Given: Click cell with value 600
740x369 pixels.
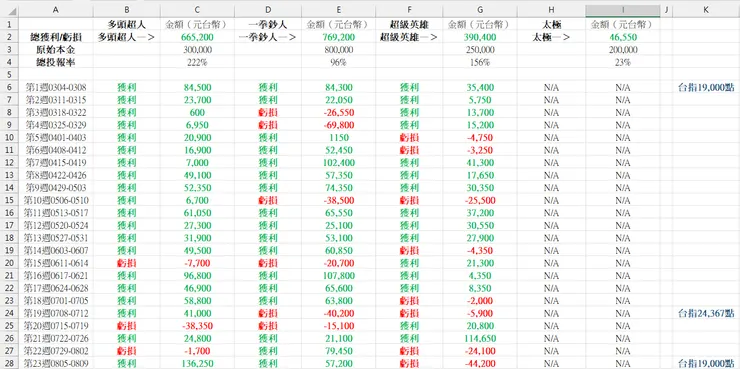Looking at the screenshot, I should click(x=197, y=112).
